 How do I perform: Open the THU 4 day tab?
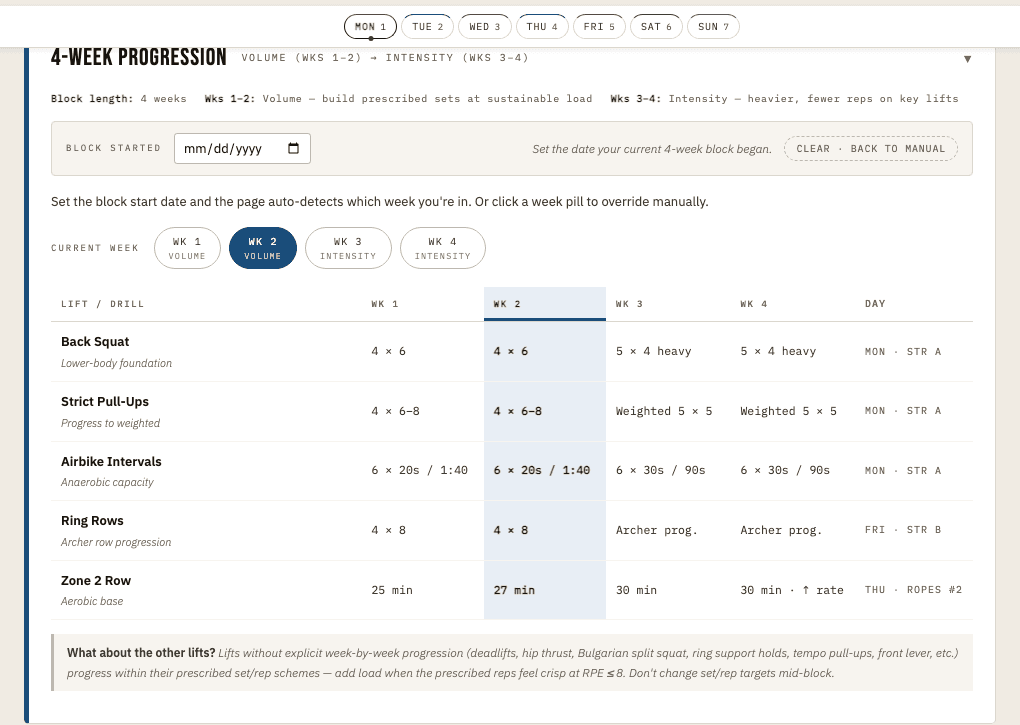point(542,27)
